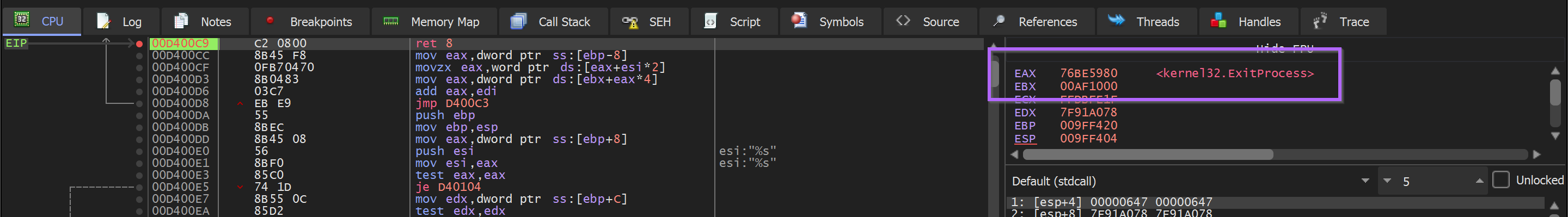1568x217 pixels.
Task: Click the CPU tab chip icon
Action: [x=22, y=20]
